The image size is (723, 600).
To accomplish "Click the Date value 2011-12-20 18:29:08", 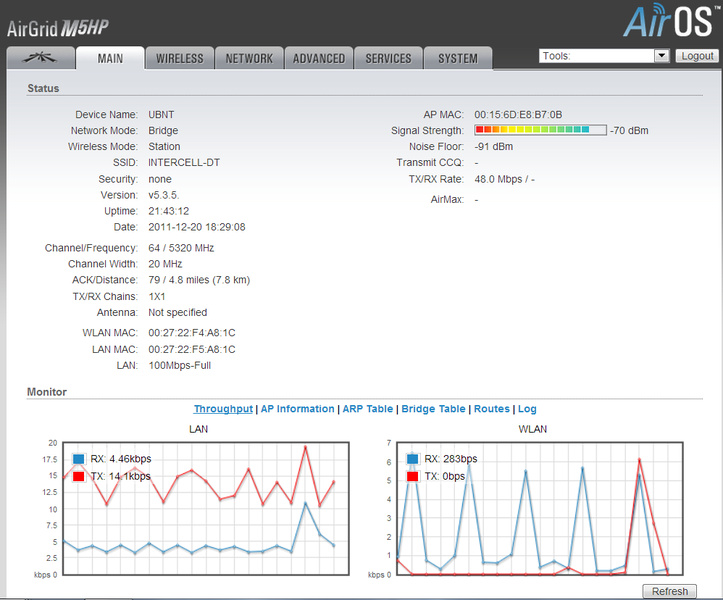I will point(197,227).
